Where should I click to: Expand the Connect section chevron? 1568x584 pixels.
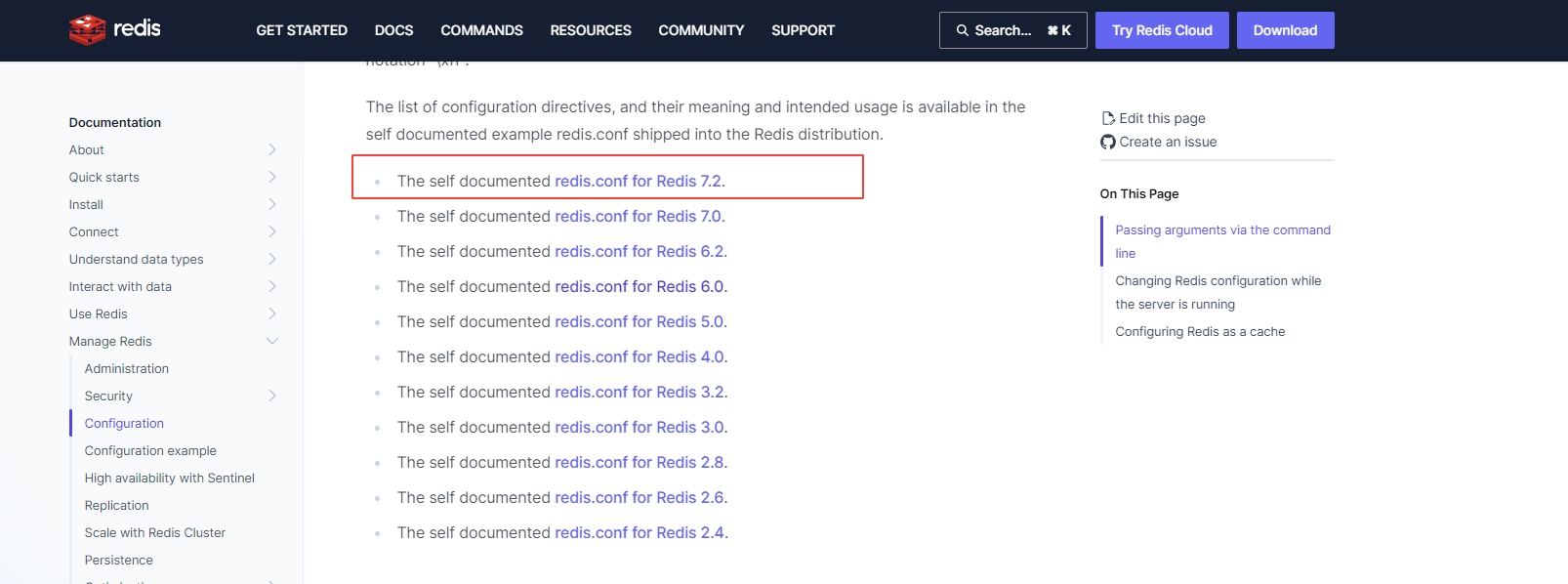point(272,231)
